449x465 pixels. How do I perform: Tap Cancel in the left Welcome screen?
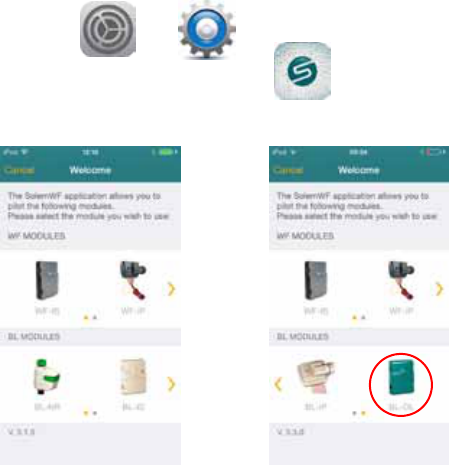[19, 170]
